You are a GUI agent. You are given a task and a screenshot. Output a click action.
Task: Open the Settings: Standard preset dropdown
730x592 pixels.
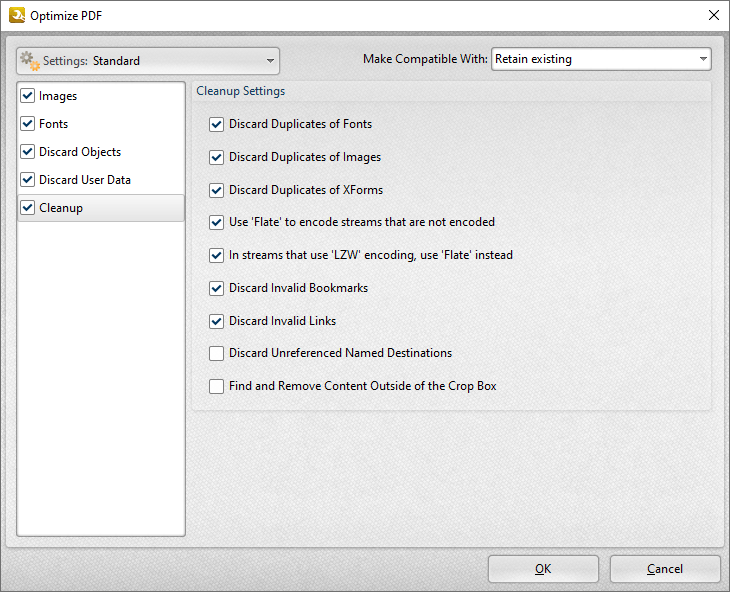[x=148, y=61]
